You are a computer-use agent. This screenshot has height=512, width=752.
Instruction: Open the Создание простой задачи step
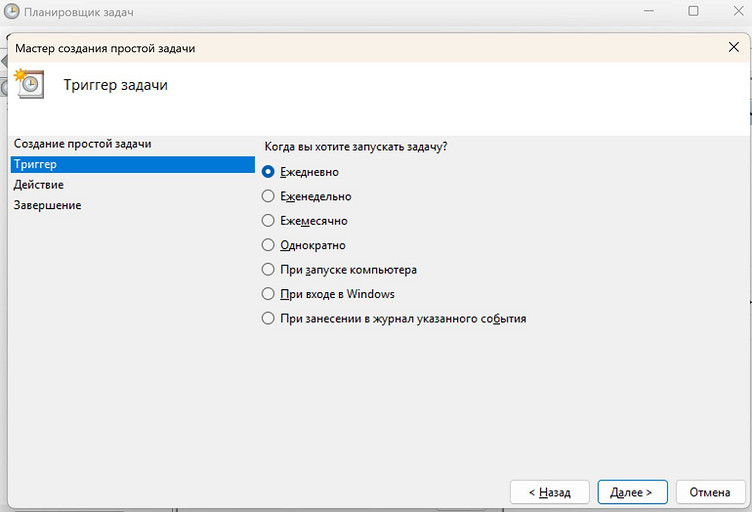[82, 144]
